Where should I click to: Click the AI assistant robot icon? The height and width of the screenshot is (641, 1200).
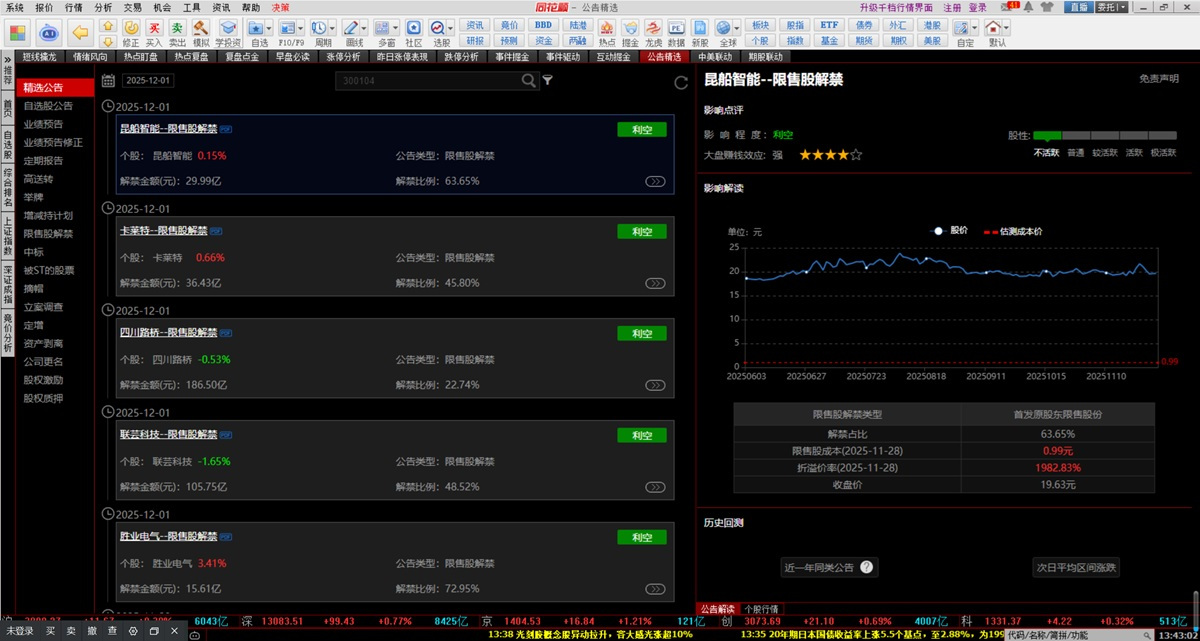tap(50, 32)
